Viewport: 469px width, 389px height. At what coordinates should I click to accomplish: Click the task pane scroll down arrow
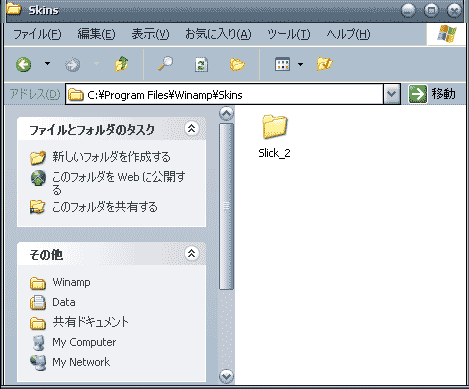pyautogui.click(x=226, y=376)
